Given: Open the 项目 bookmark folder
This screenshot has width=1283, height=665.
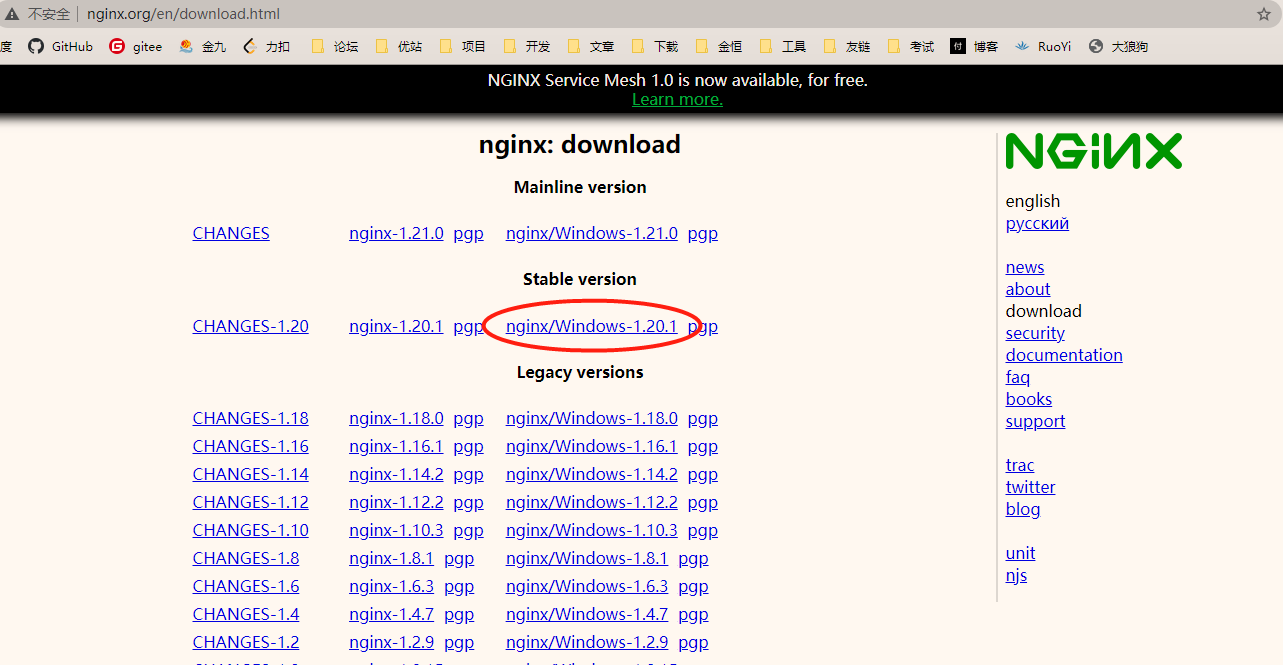Looking at the screenshot, I should click(x=463, y=46).
